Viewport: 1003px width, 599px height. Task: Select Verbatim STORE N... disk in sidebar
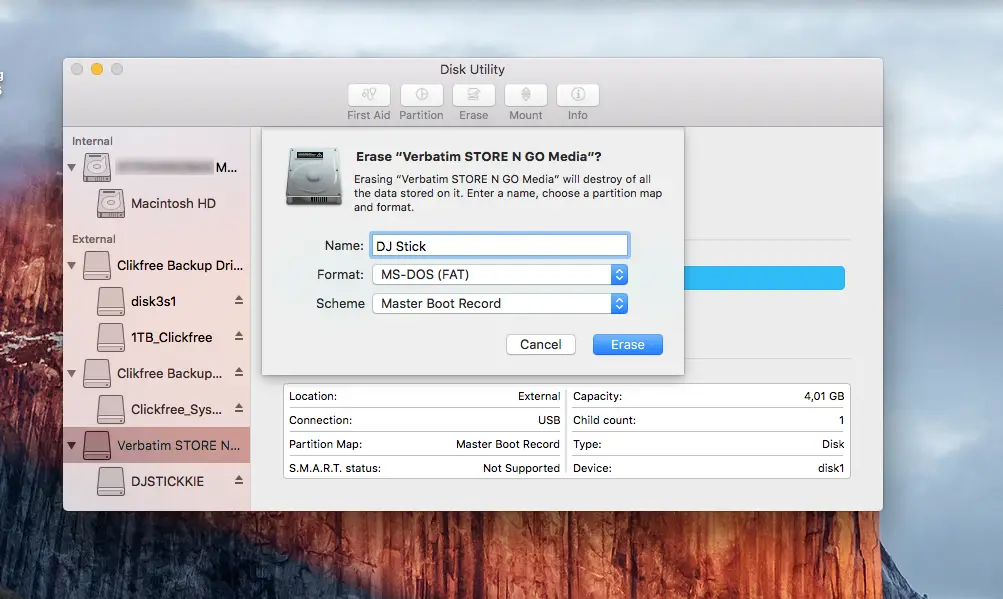156,445
